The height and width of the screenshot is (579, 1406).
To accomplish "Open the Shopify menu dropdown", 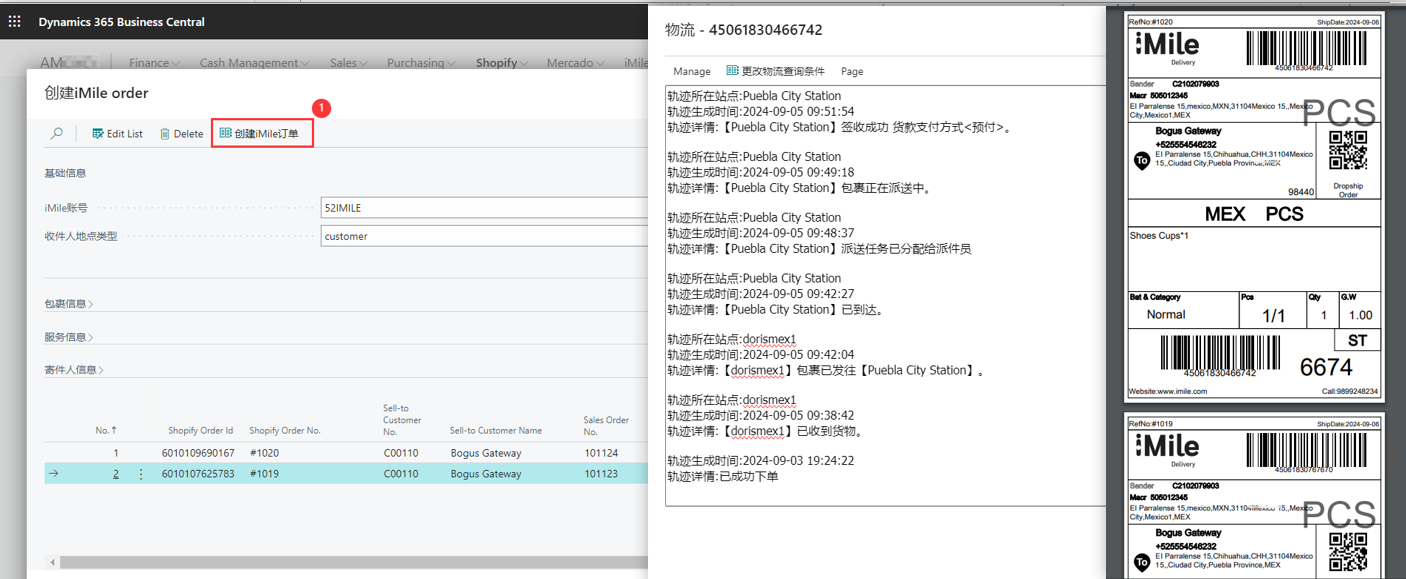I will tap(502, 63).
